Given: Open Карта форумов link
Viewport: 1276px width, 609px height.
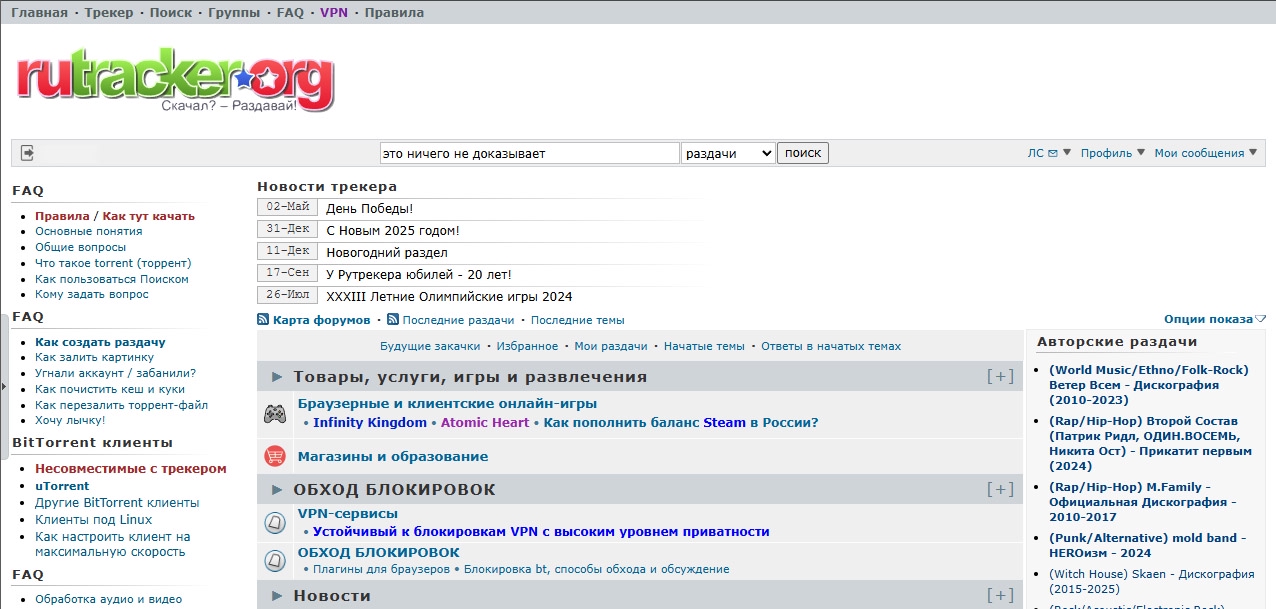Looking at the screenshot, I should [x=321, y=320].
